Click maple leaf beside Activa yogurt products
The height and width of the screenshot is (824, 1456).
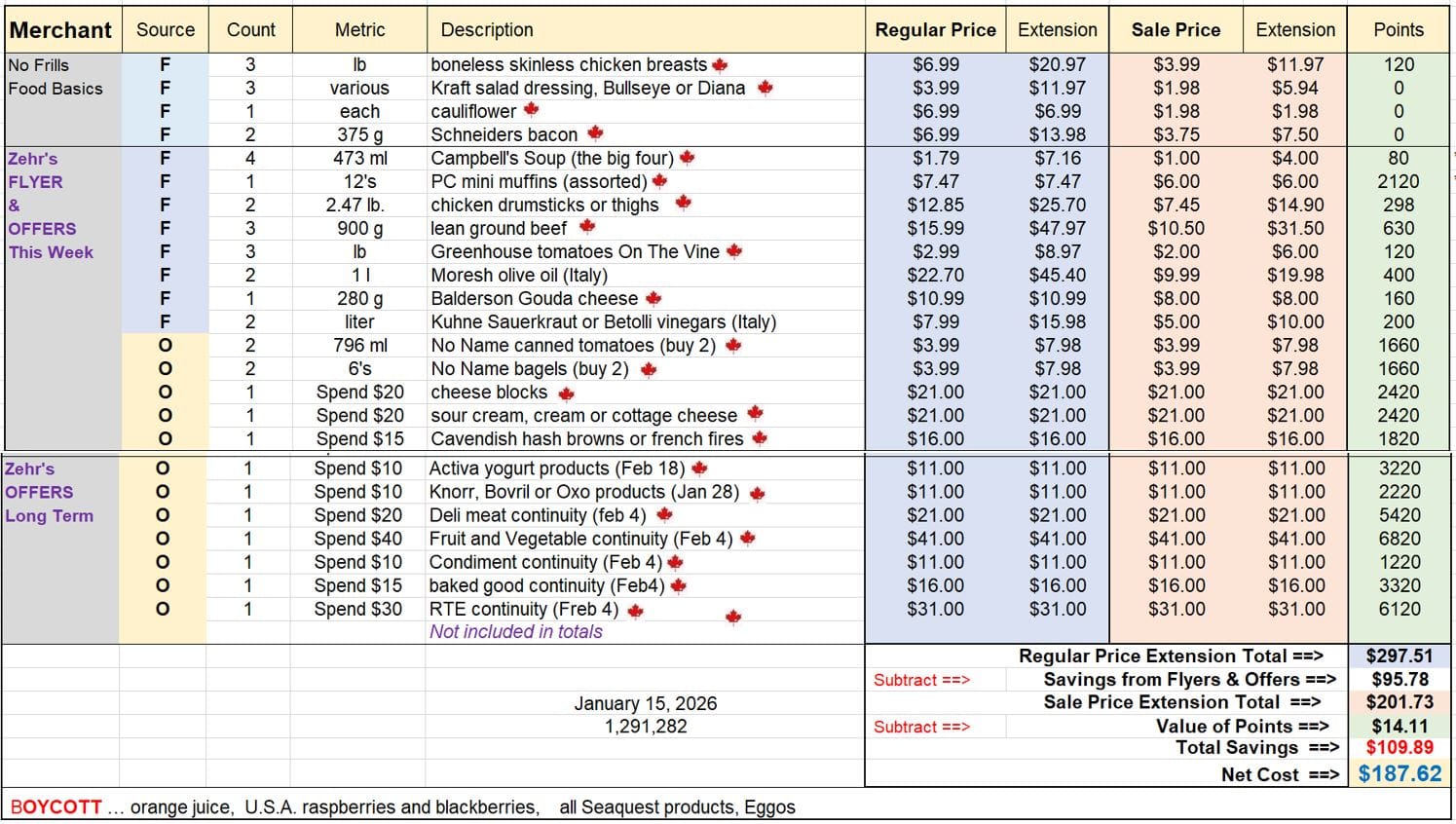tap(699, 468)
